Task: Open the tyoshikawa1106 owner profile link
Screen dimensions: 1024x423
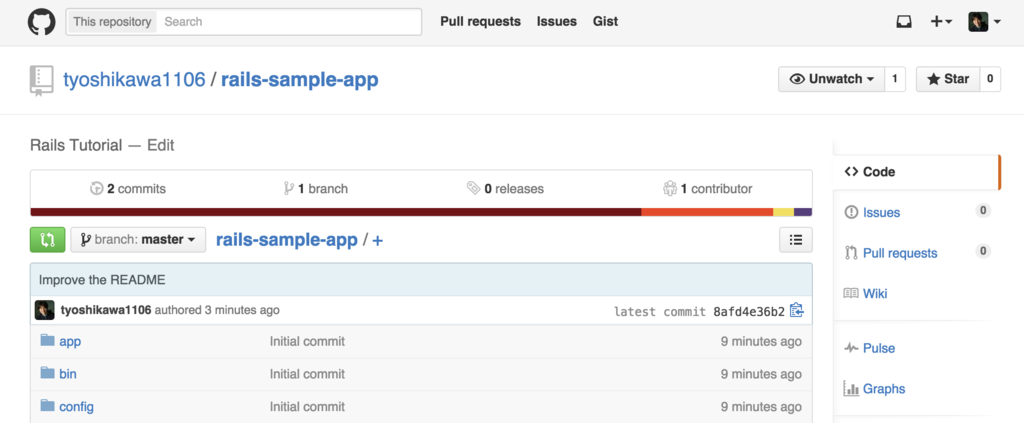Action: [x=134, y=79]
